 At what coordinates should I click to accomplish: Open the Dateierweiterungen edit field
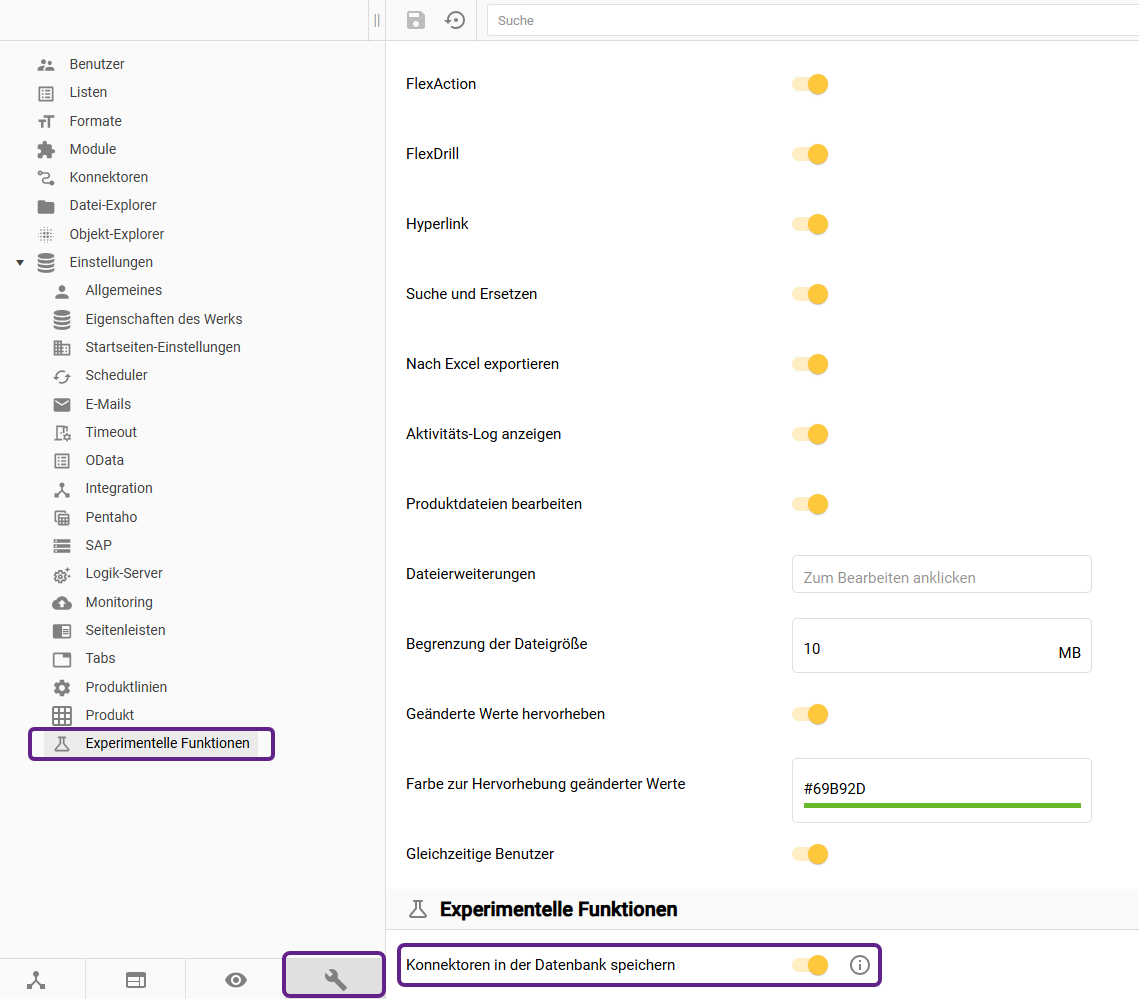[941, 575]
